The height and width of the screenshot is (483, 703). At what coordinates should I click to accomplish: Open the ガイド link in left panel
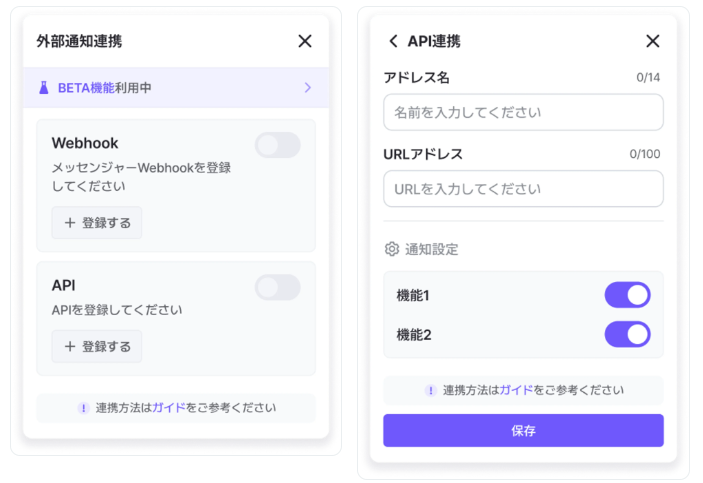[x=169, y=408]
